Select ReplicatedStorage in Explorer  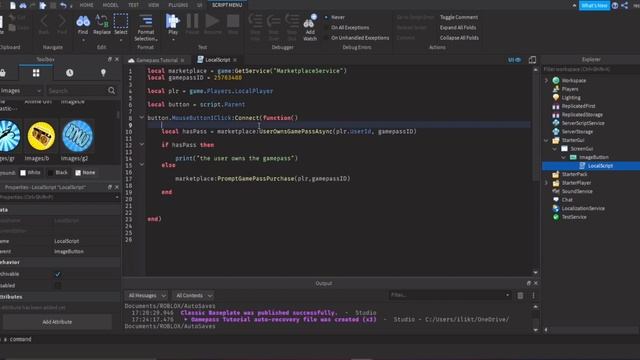tap(582, 115)
